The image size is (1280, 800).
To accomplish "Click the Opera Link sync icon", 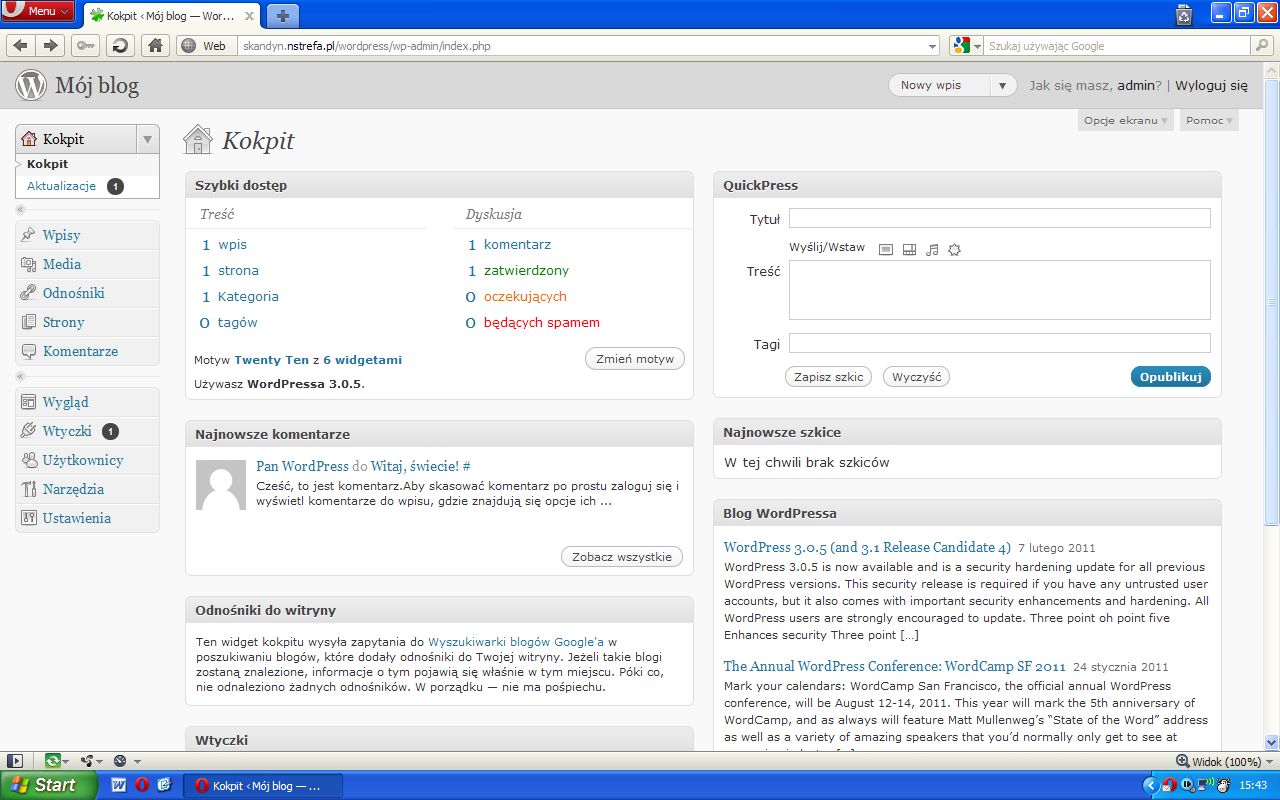I will [52, 761].
